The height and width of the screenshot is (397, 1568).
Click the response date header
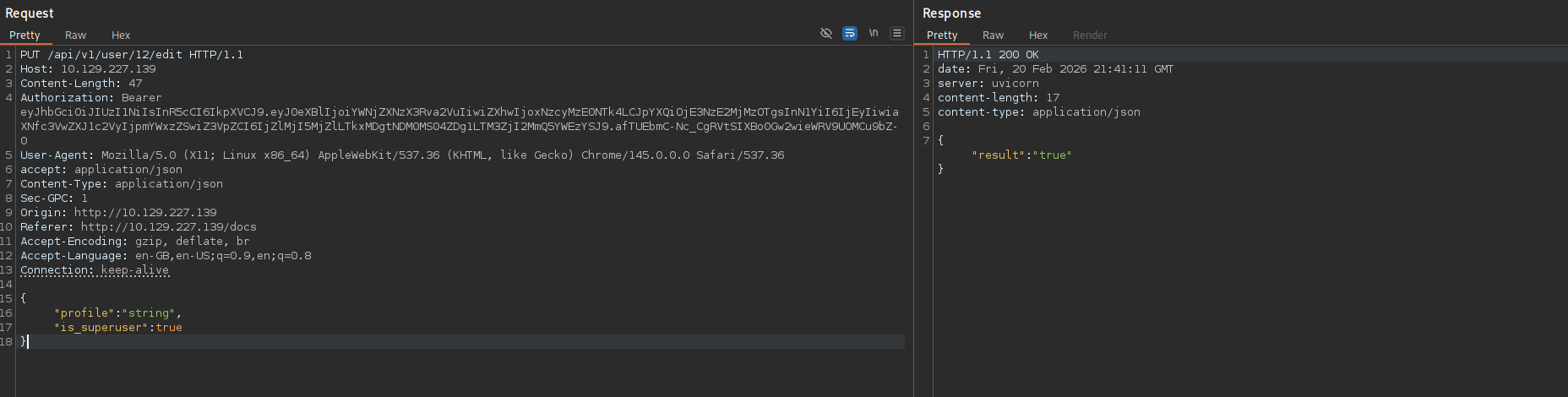pyautogui.click(x=1055, y=69)
